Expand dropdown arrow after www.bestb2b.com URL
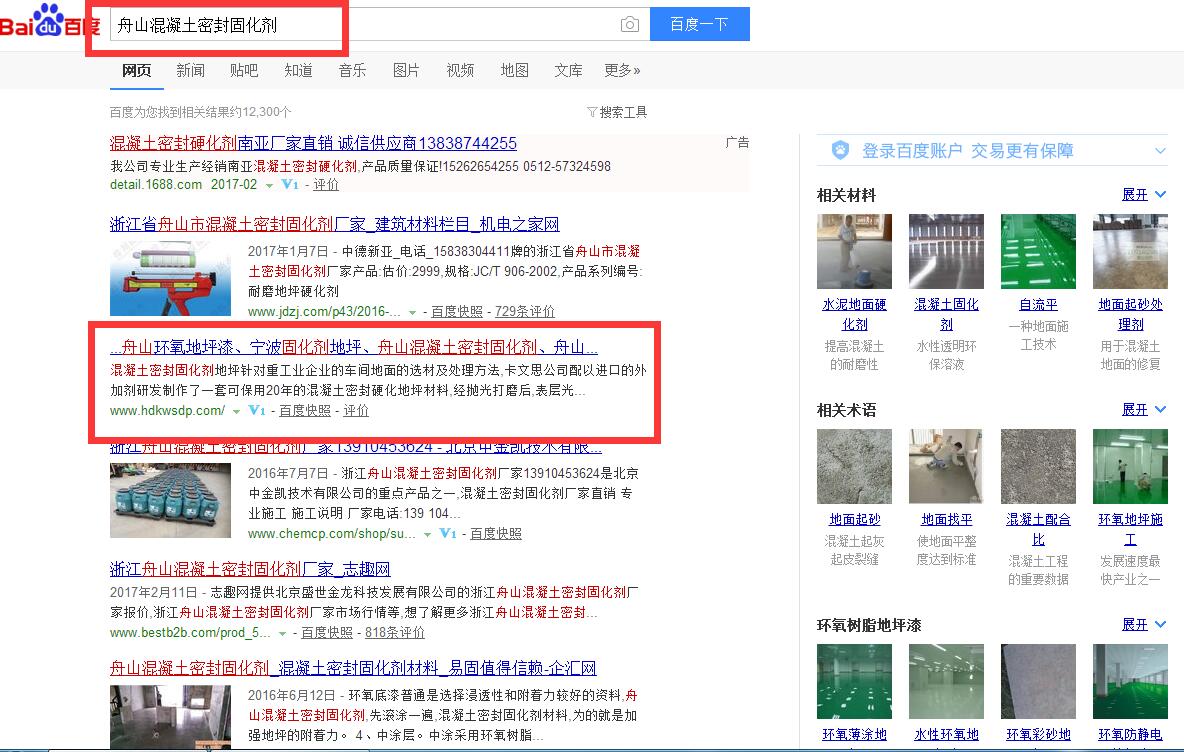The height and width of the screenshot is (752, 1184). coord(282,633)
